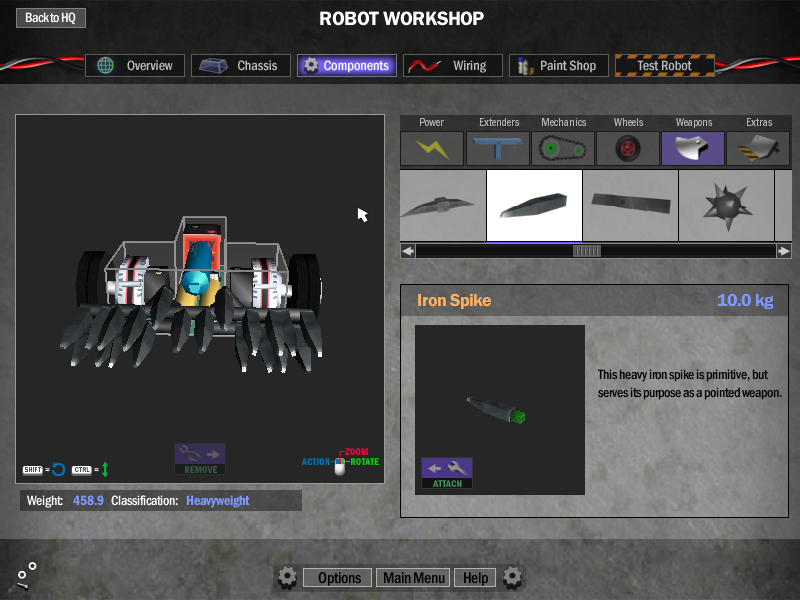Click the CTRL vertical move hint icon
Image resolution: width=800 pixels, height=600 pixels.
pos(90,469)
